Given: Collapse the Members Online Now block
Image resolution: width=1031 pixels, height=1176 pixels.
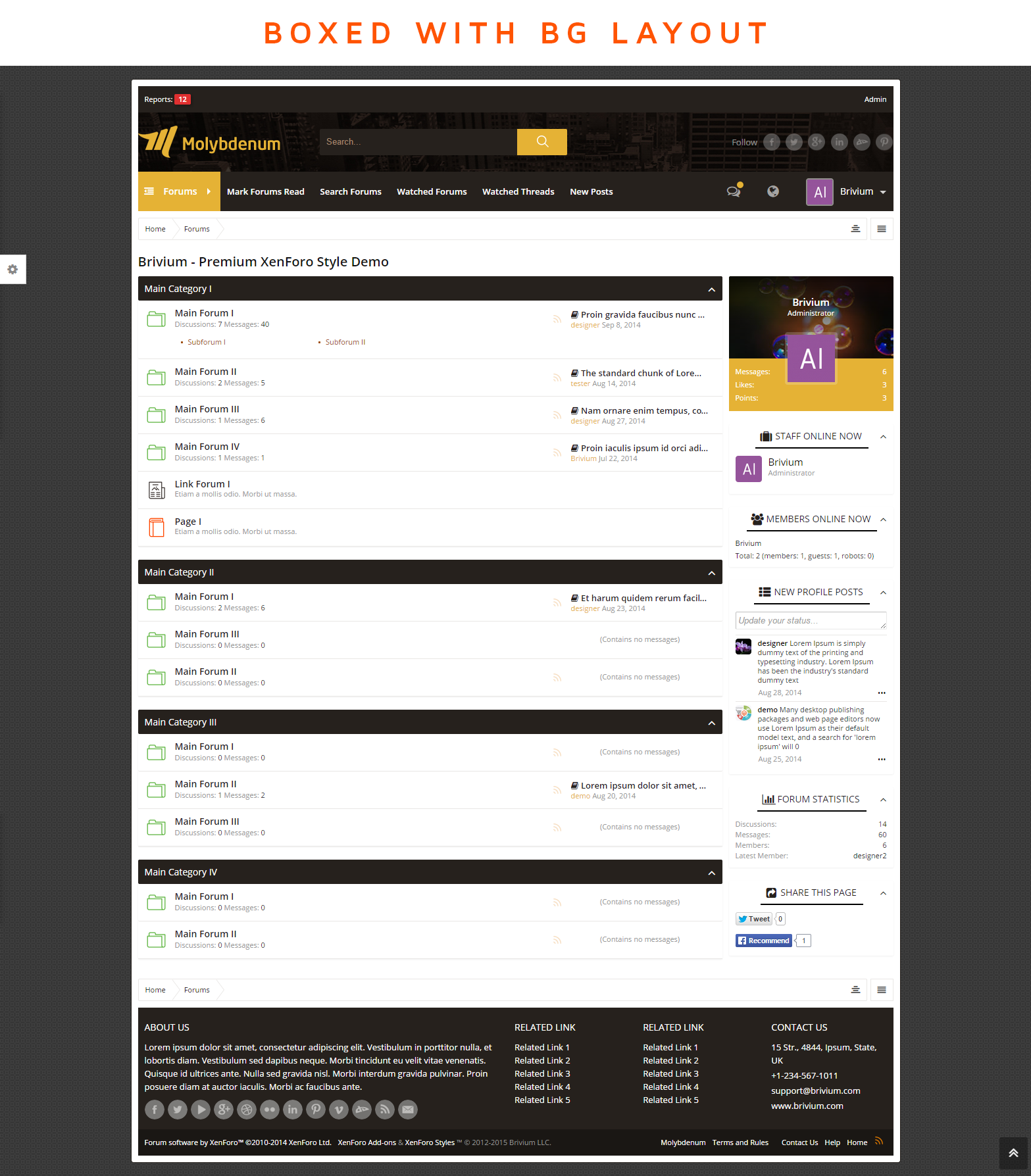Looking at the screenshot, I should pyautogui.click(x=884, y=520).
